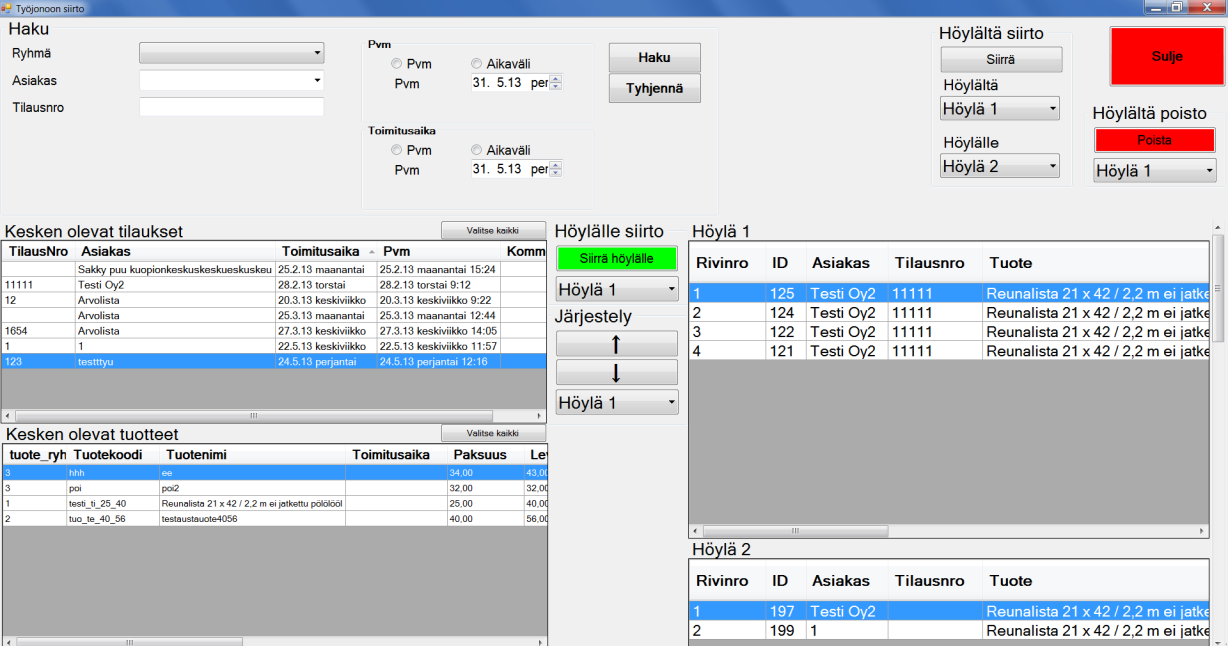This screenshot has height=646, width=1228.
Task: Open Järjestely Höylä 1 dropdown
Action: click(616, 403)
